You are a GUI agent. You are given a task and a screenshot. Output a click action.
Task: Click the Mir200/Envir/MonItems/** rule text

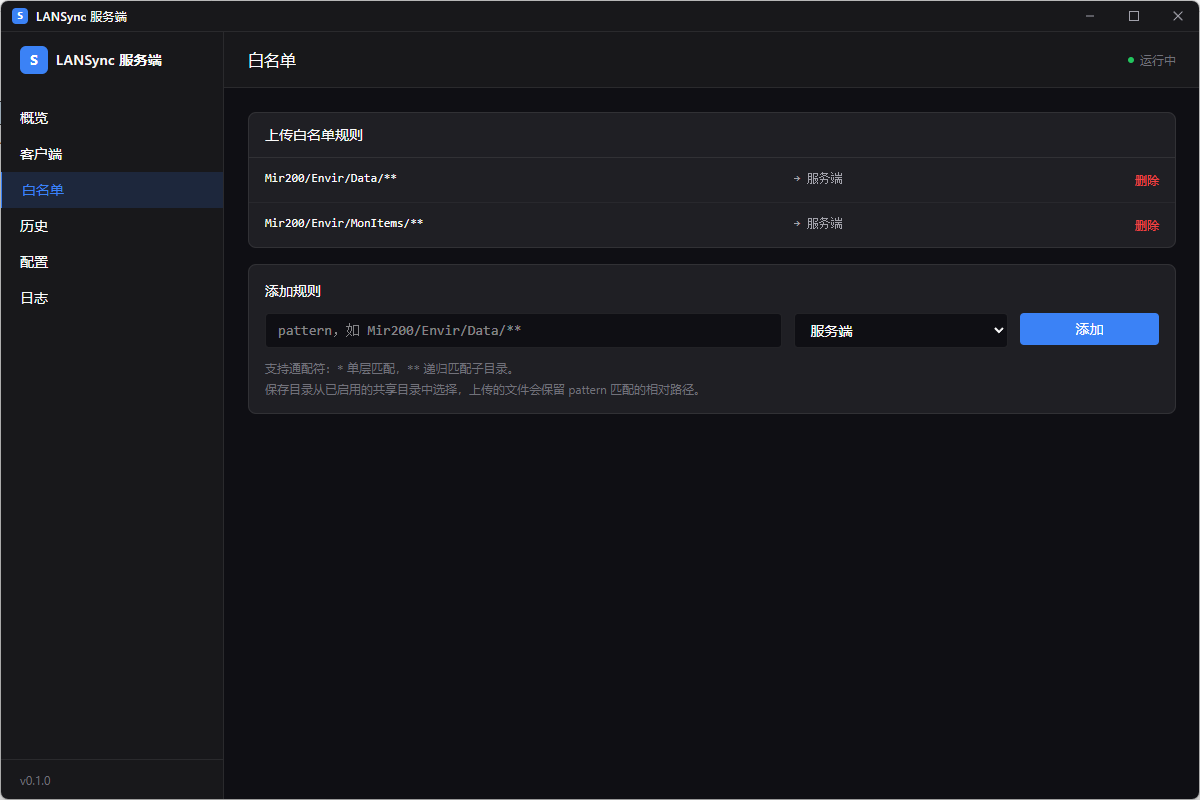pos(344,223)
